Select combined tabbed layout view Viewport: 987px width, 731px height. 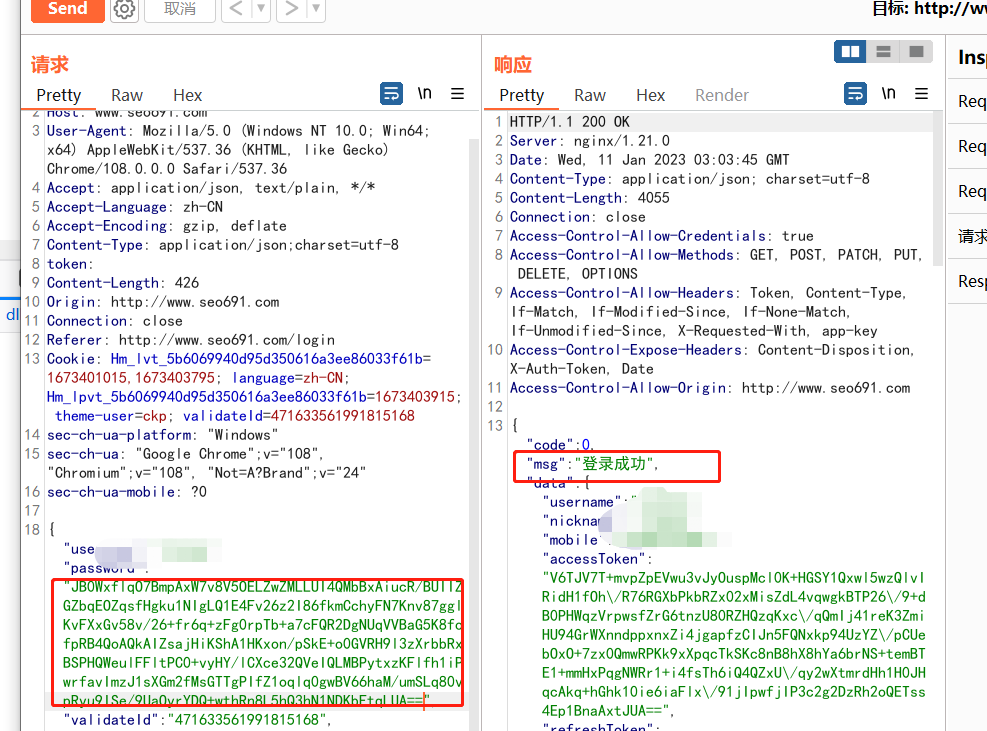[x=914, y=52]
